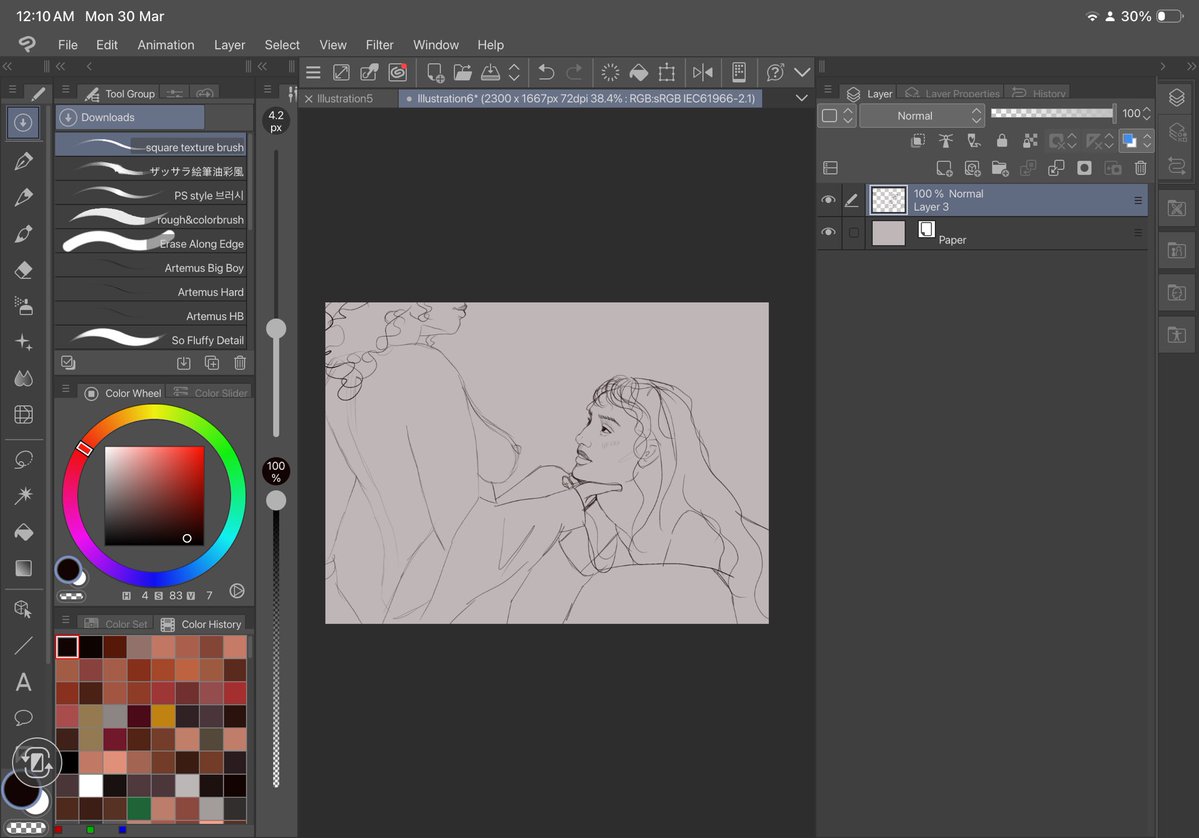This screenshot has height=838, width=1199.
Task: Select the rough&colorbrush sub tool
Action: pos(151,219)
